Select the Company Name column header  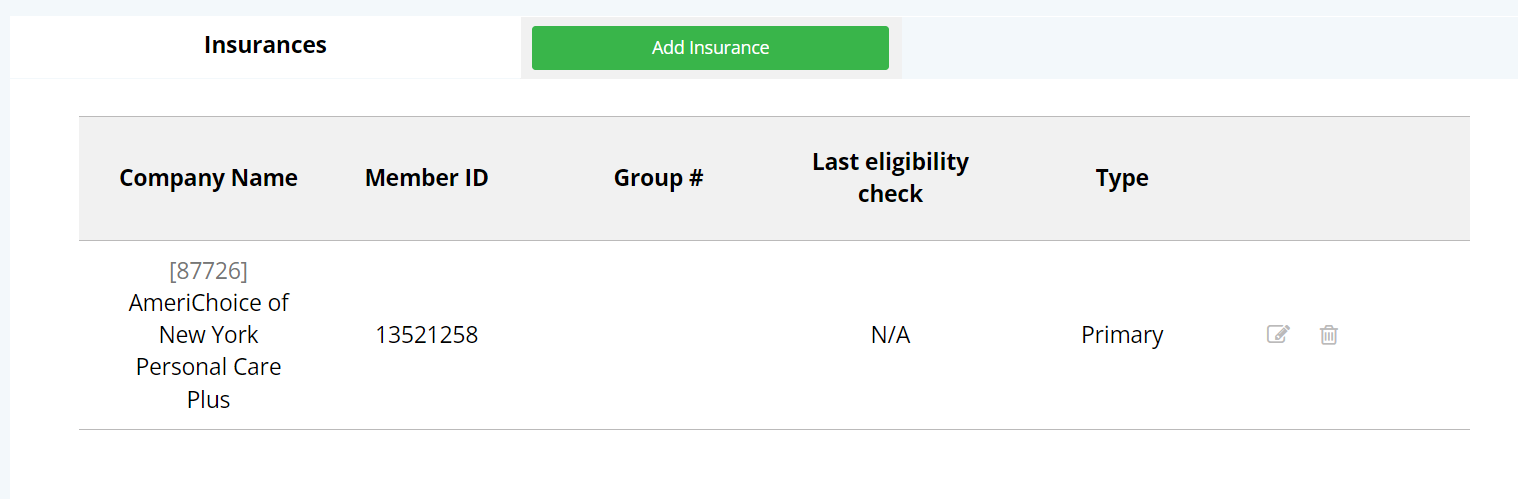coord(208,178)
